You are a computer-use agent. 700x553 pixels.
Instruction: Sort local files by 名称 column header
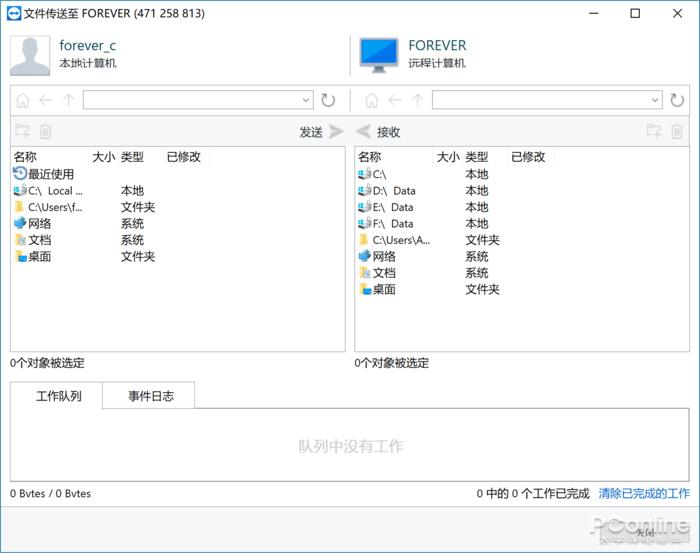(x=26, y=157)
